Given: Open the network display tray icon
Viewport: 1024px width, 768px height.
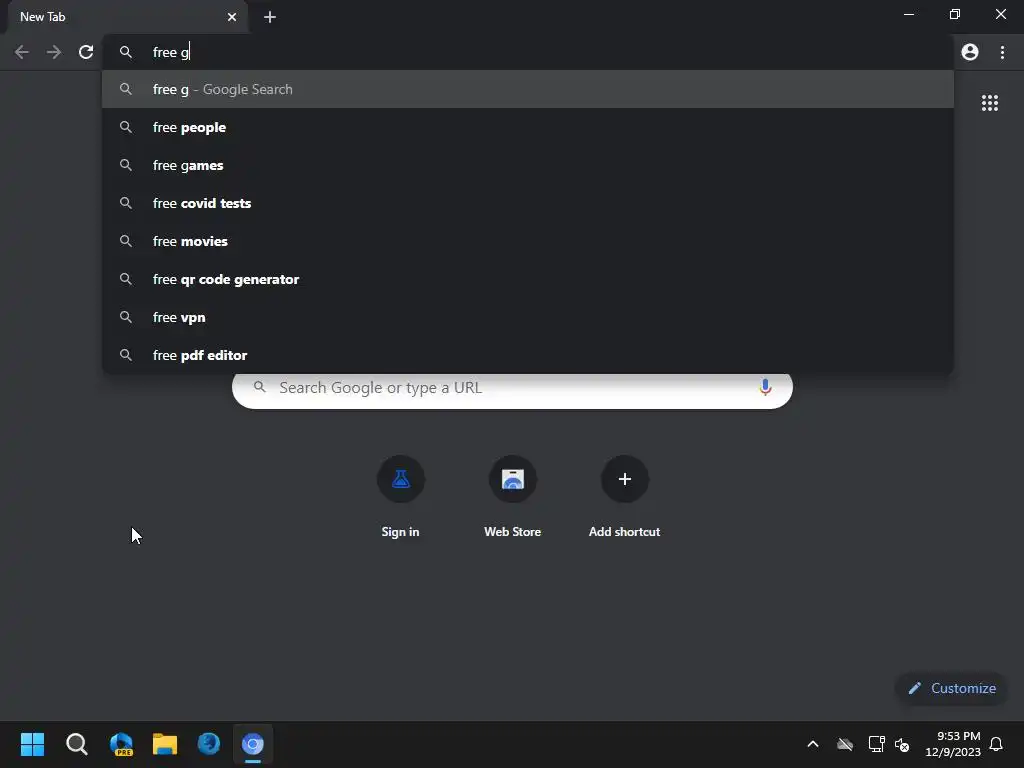Looking at the screenshot, I should 876,744.
